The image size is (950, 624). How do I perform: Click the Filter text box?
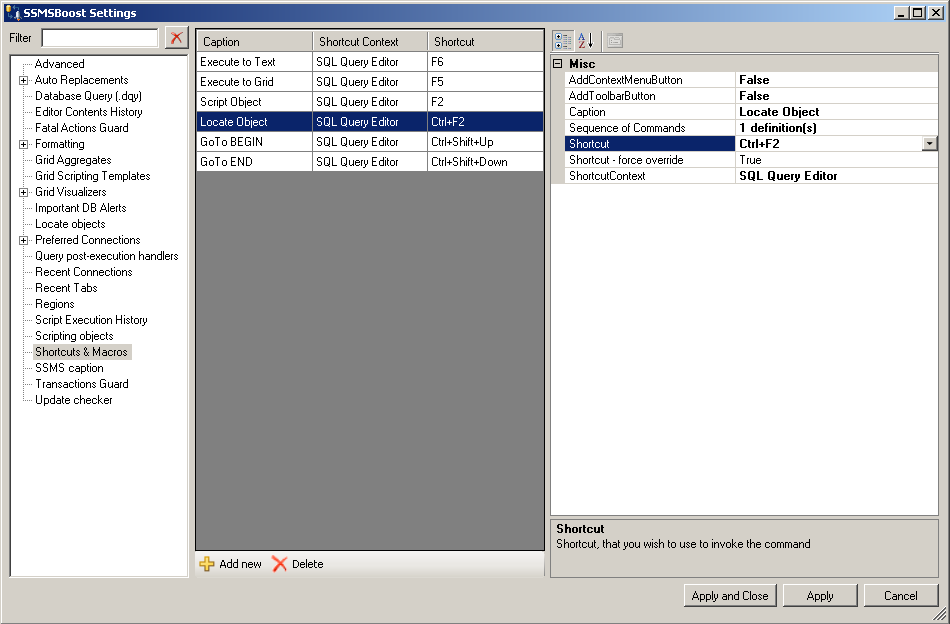(100, 38)
